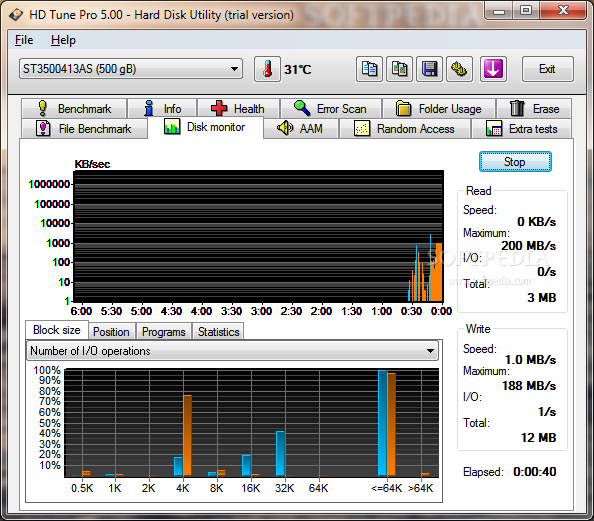594x521 pixels.
Task: Expand the Number of I/O operations dropdown
Action: click(232, 351)
